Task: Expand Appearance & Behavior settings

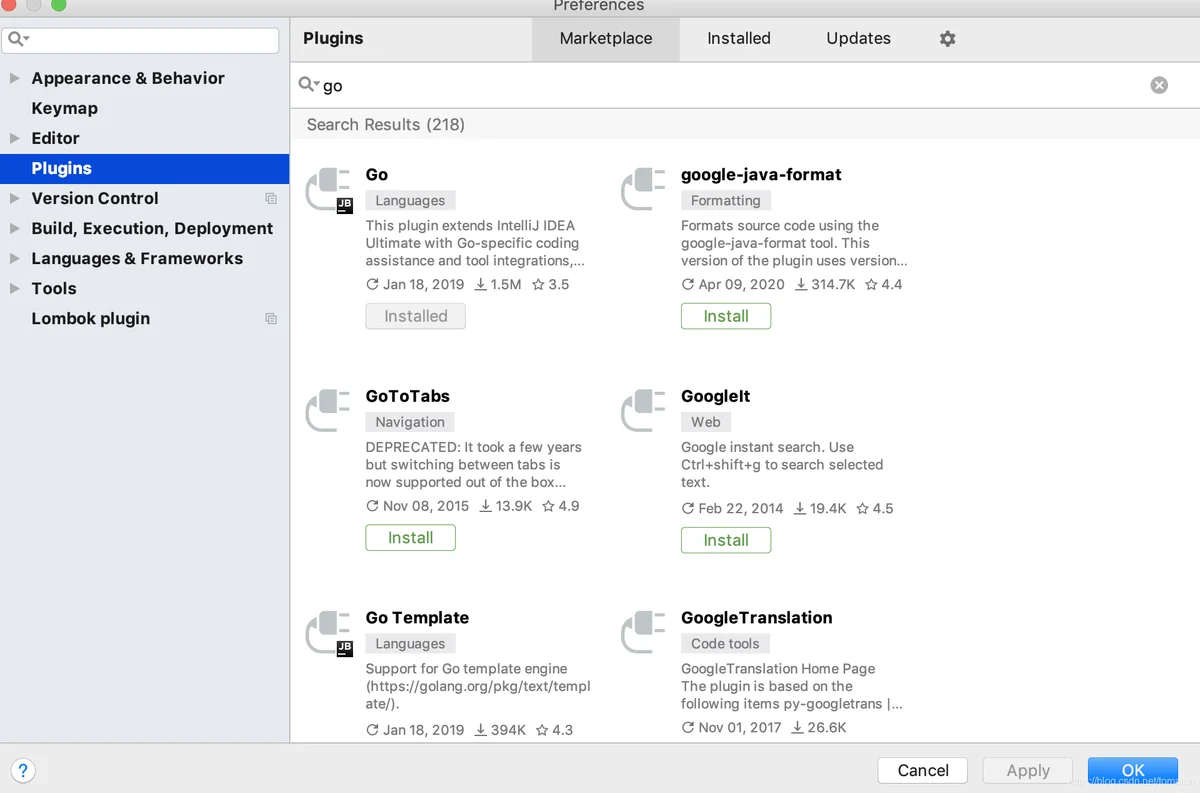Action: tap(14, 78)
